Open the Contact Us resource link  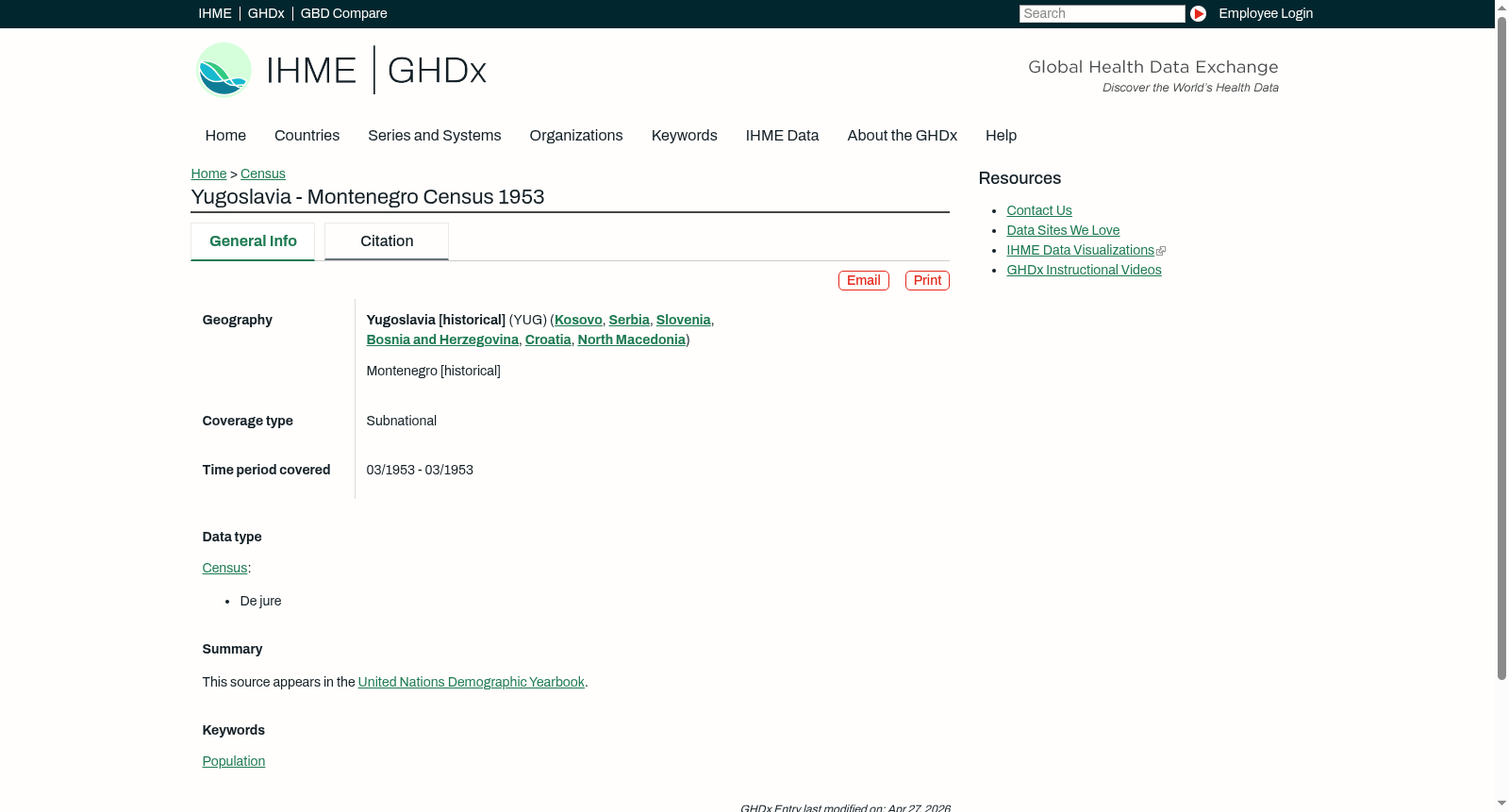pos(1039,210)
